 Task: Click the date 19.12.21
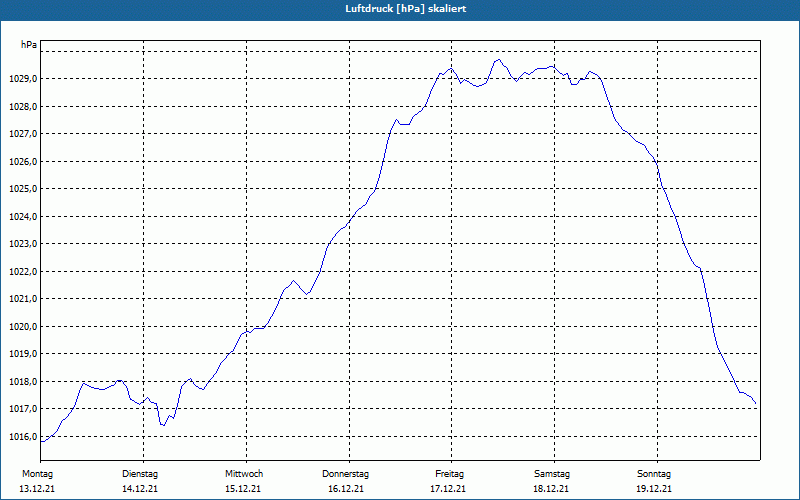(x=655, y=489)
